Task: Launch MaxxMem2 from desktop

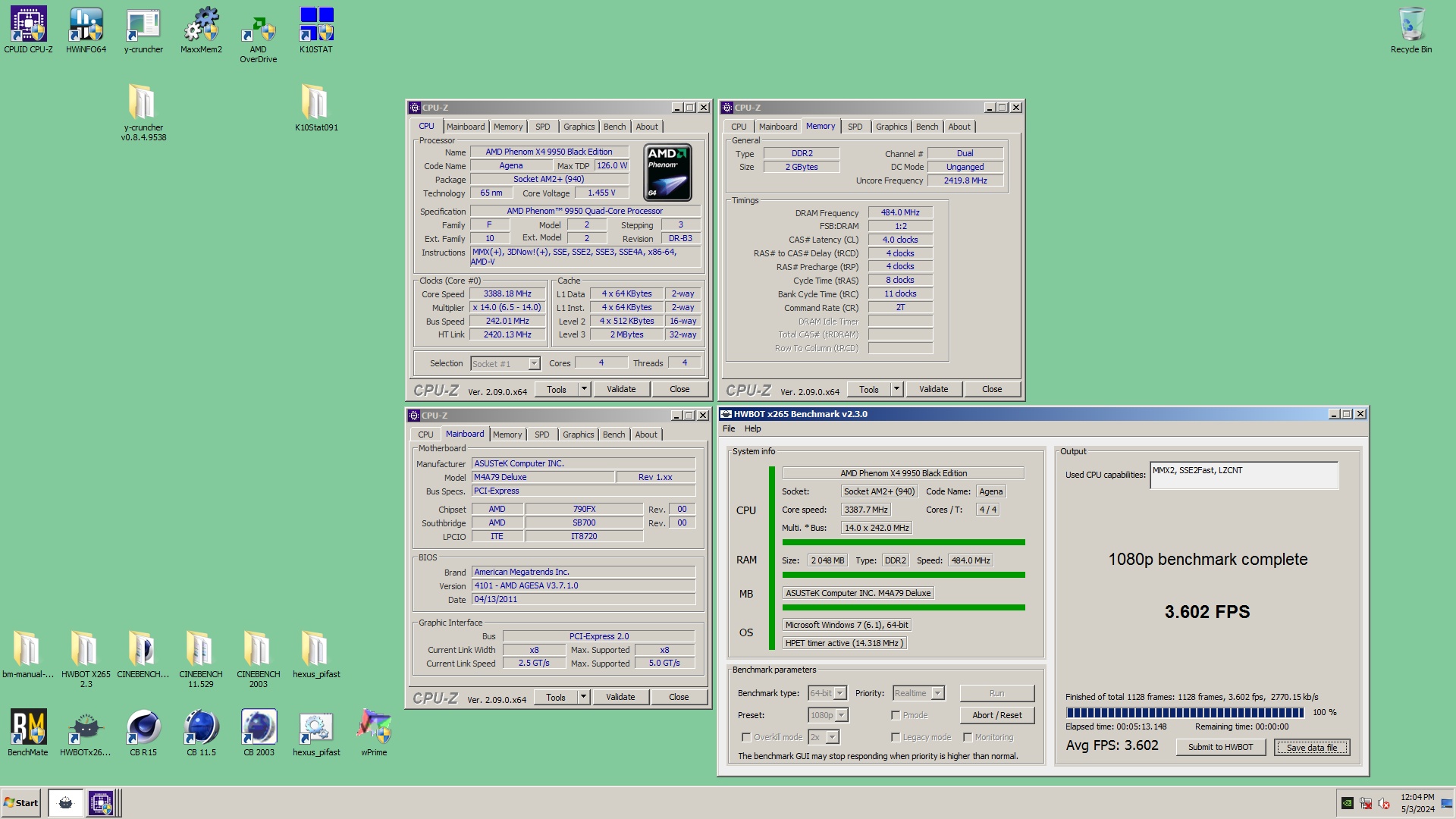Action: (201, 30)
